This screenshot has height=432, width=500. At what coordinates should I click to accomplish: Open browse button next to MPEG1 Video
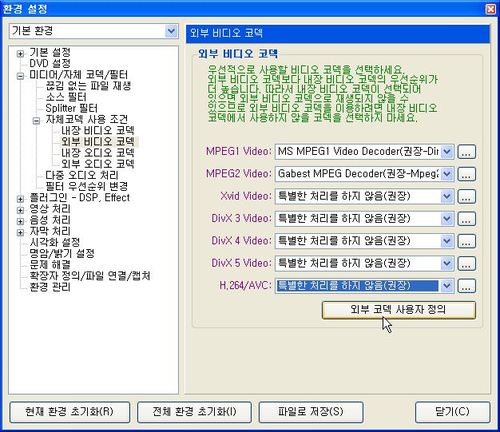tap(466, 152)
